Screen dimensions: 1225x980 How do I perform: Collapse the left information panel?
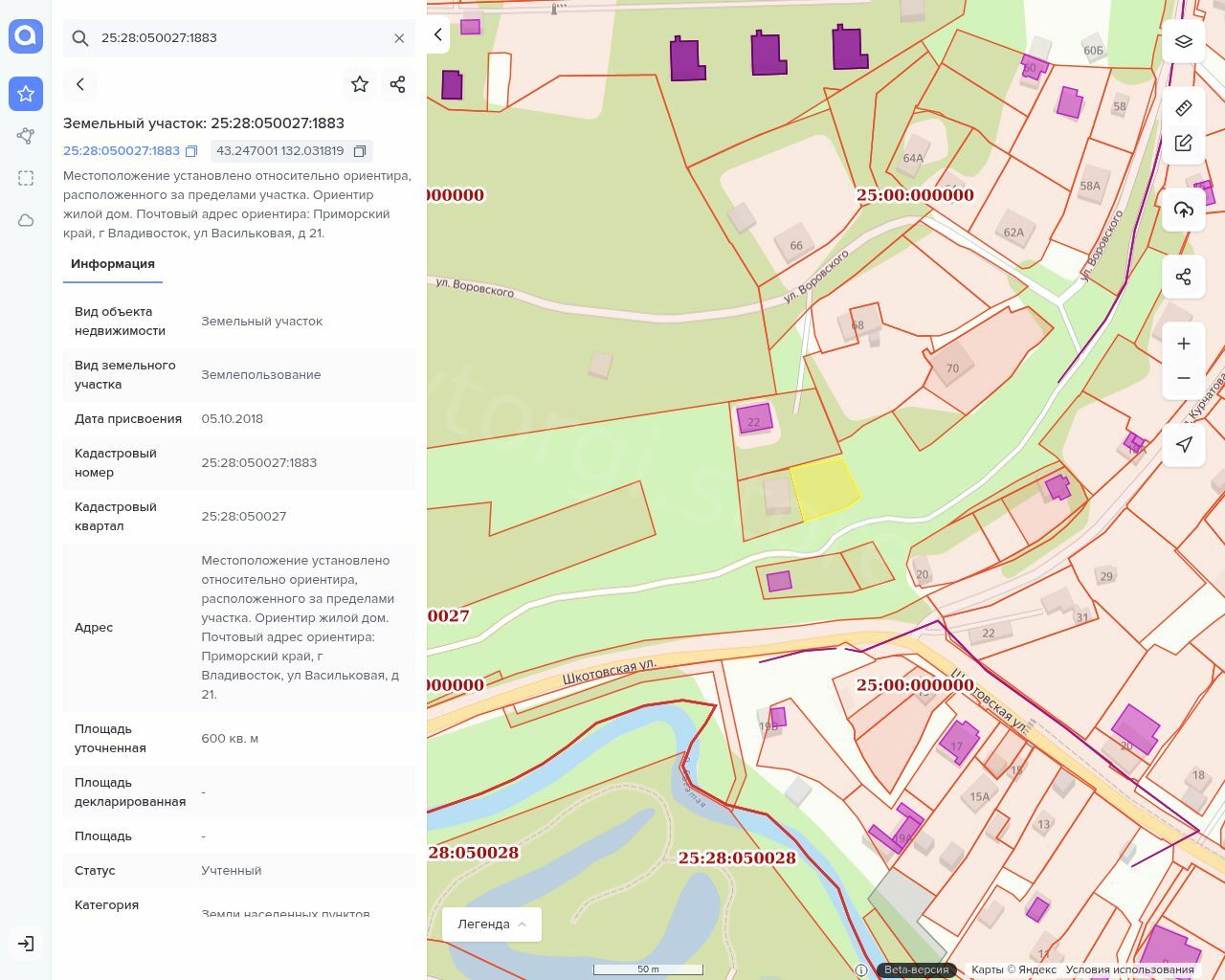click(438, 35)
